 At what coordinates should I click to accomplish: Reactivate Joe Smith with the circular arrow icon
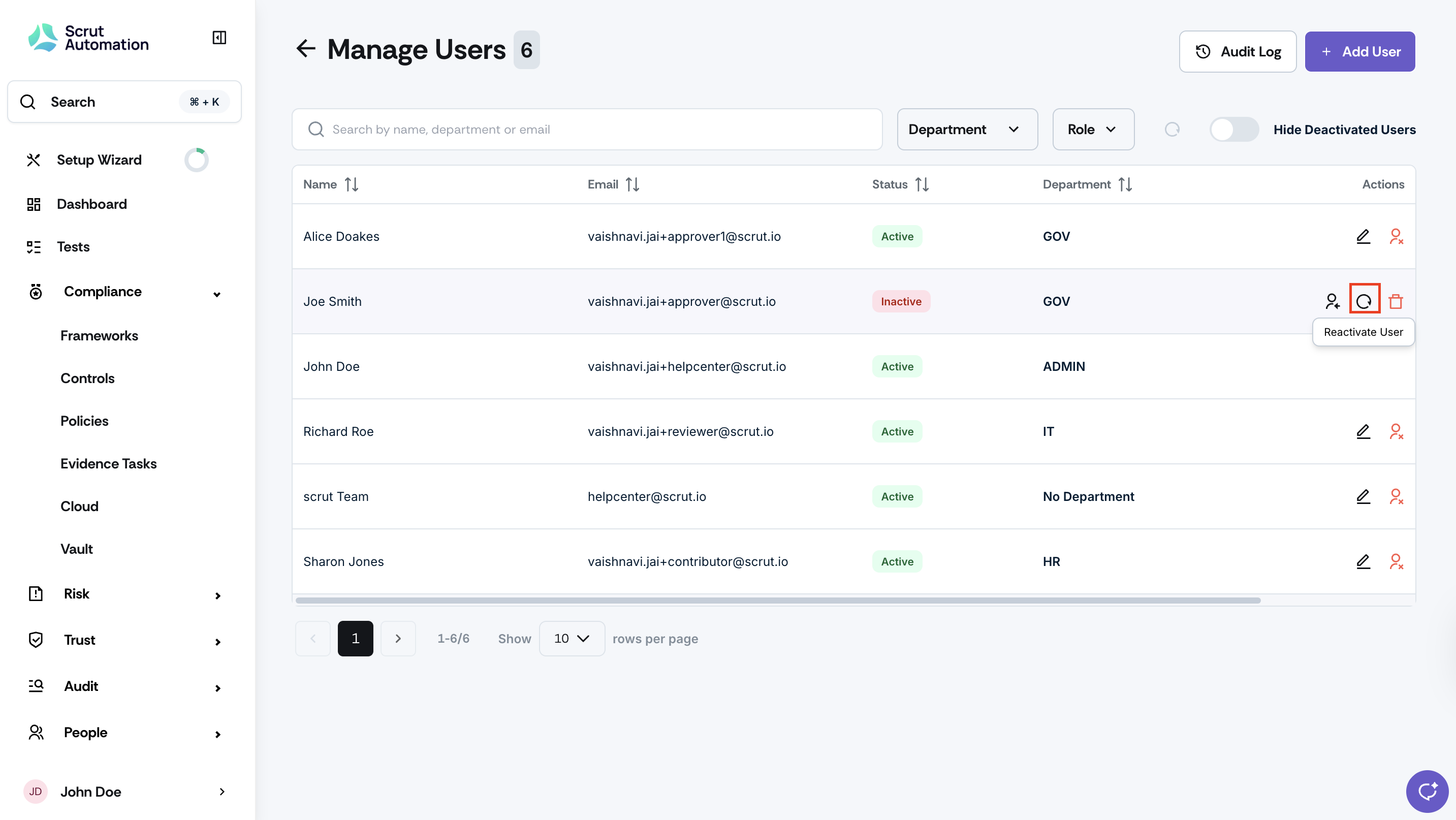(1364, 301)
